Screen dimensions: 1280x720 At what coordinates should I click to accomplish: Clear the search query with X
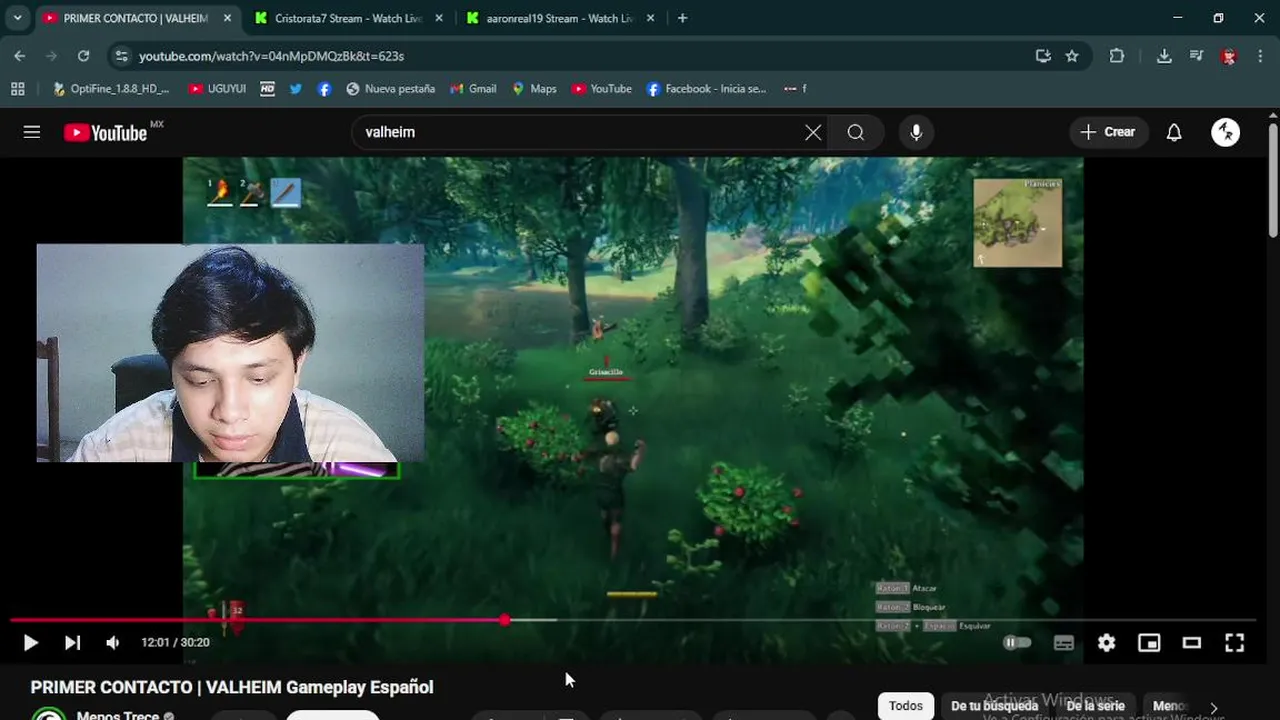pyautogui.click(x=813, y=132)
